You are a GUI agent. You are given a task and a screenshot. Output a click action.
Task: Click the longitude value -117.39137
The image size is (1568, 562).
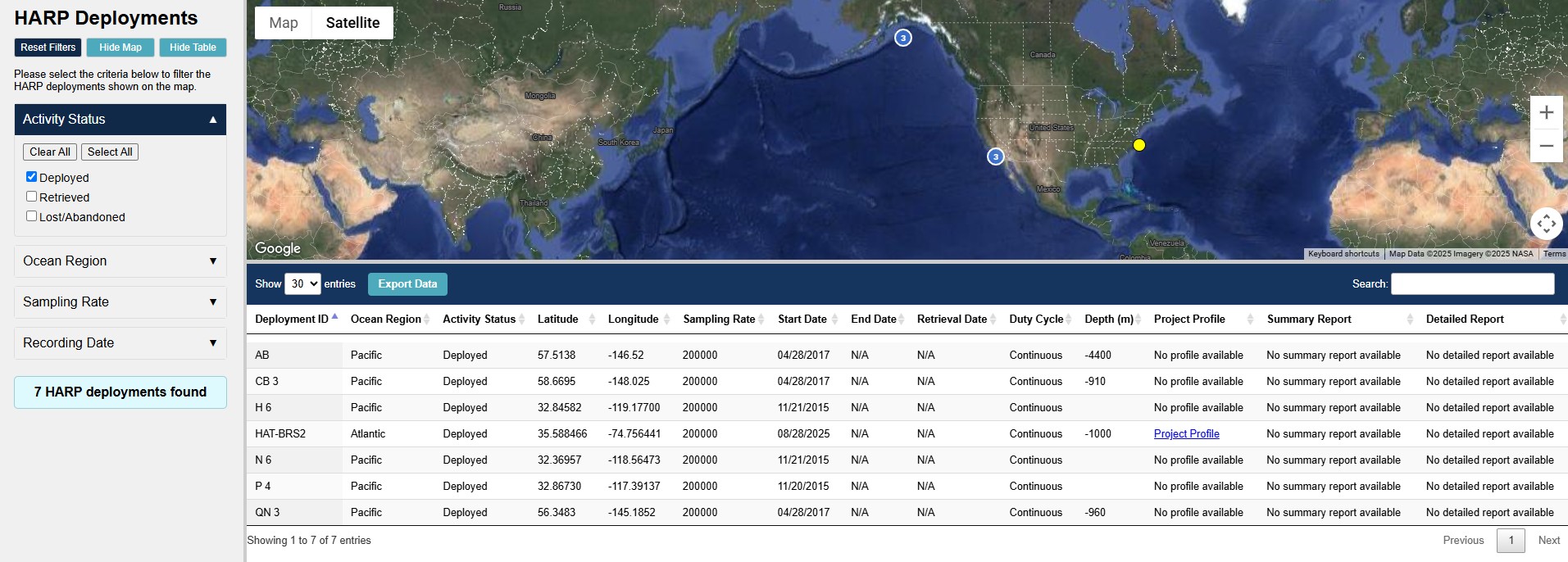[x=634, y=487]
